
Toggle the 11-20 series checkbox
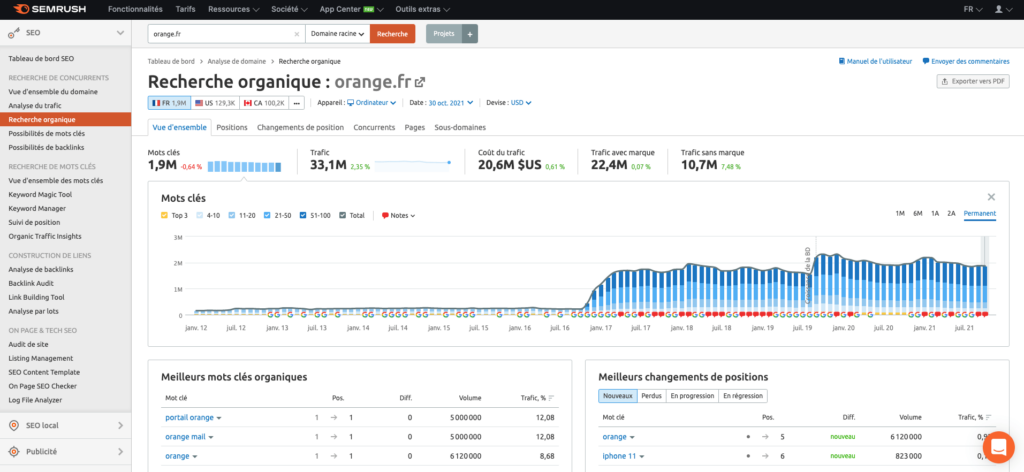point(232,215)
